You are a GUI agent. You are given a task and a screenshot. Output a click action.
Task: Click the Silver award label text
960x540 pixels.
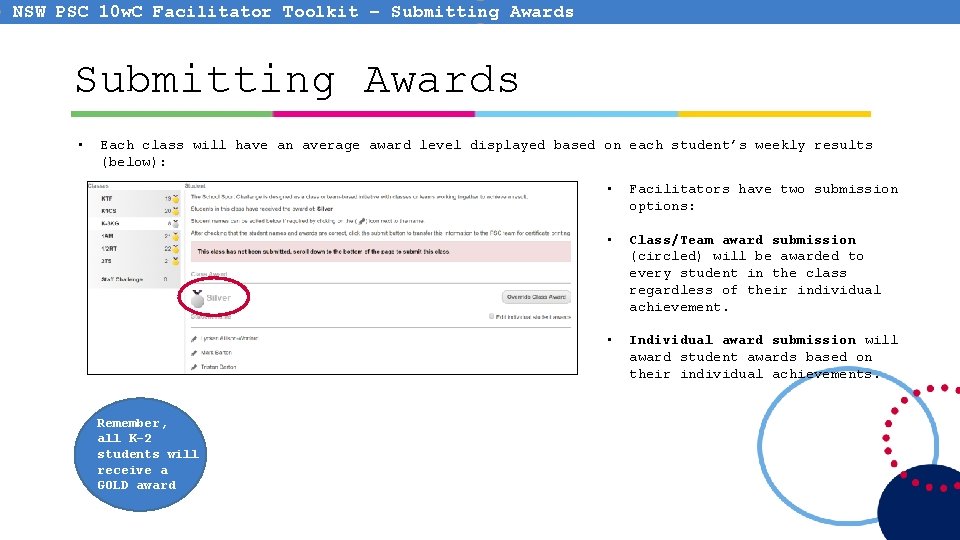[x=219, y=298]
